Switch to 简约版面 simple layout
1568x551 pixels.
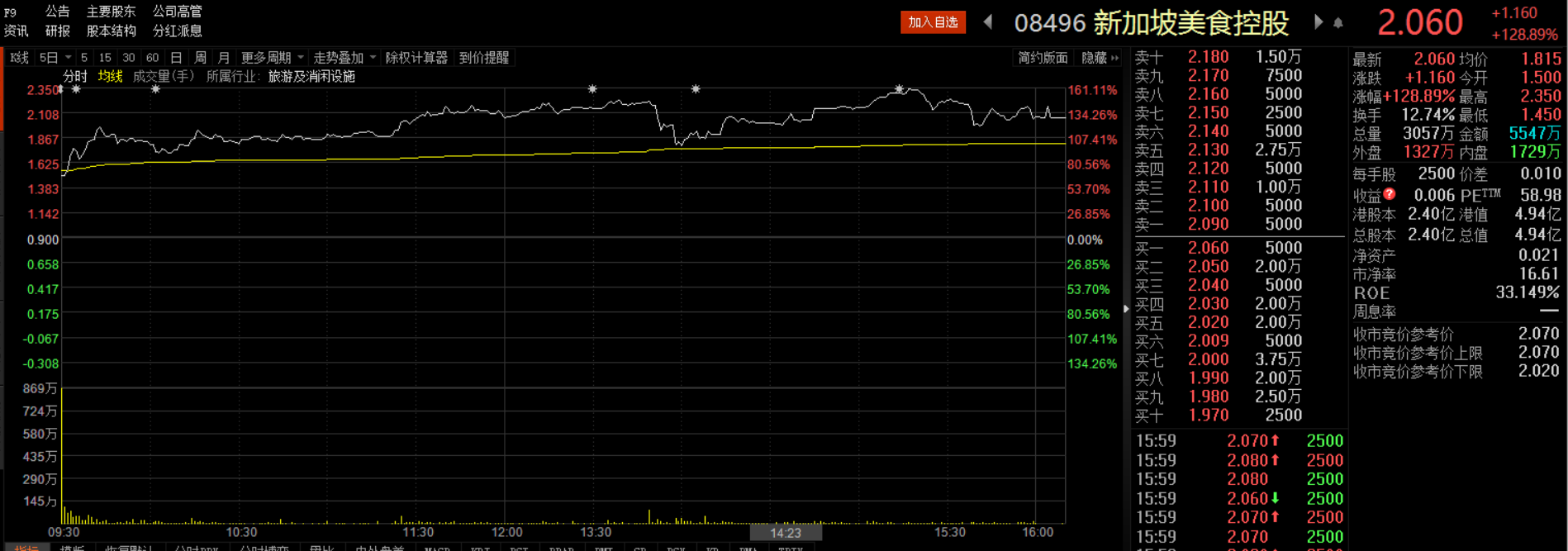pos(1043,58)
